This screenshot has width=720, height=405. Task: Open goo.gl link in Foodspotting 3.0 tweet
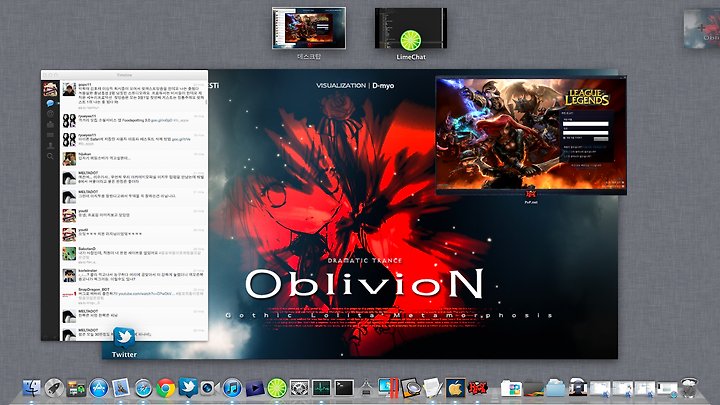[162, 120]
